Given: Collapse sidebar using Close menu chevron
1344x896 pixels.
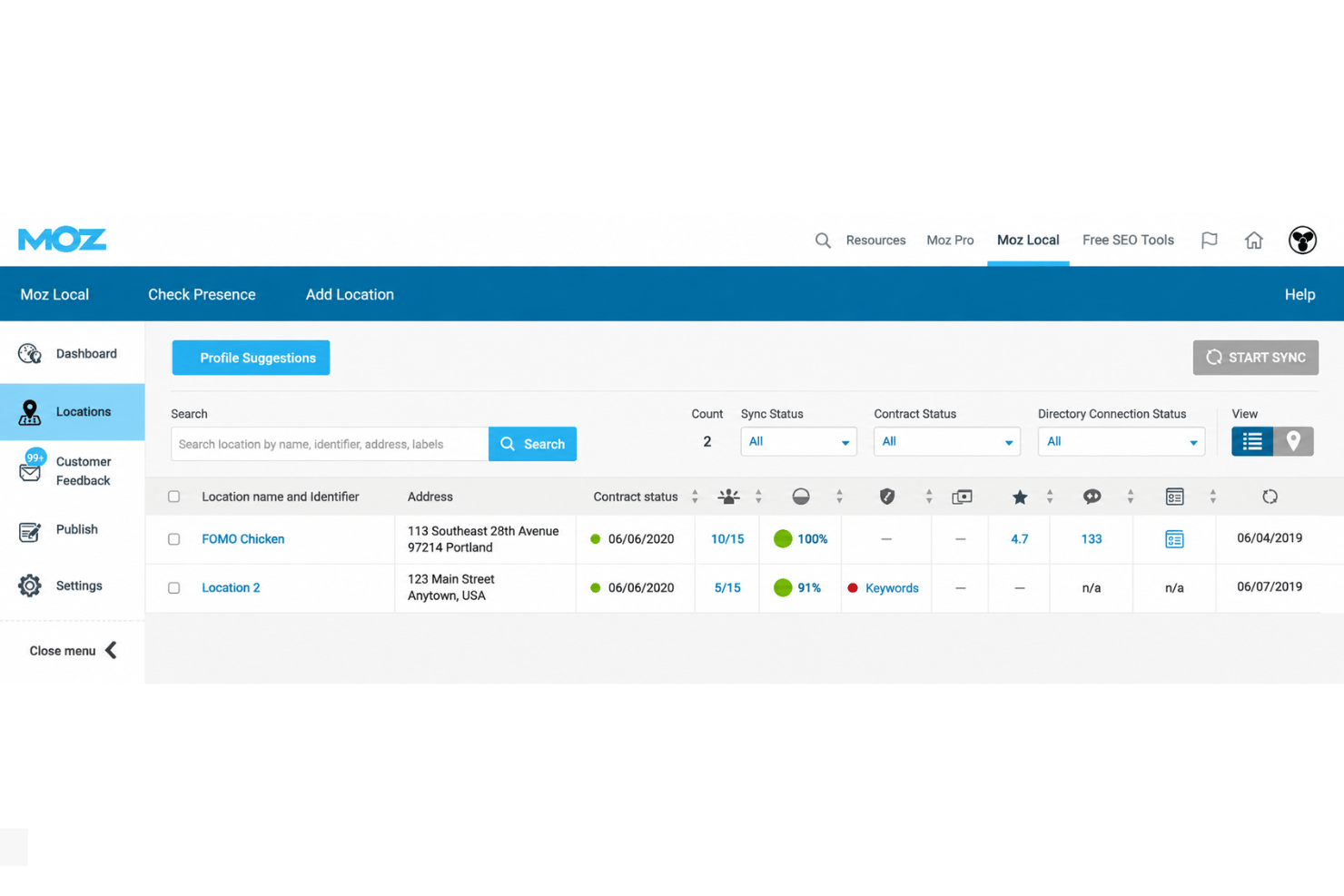Looking at the screenshot, I should click(x=111, y=650).
